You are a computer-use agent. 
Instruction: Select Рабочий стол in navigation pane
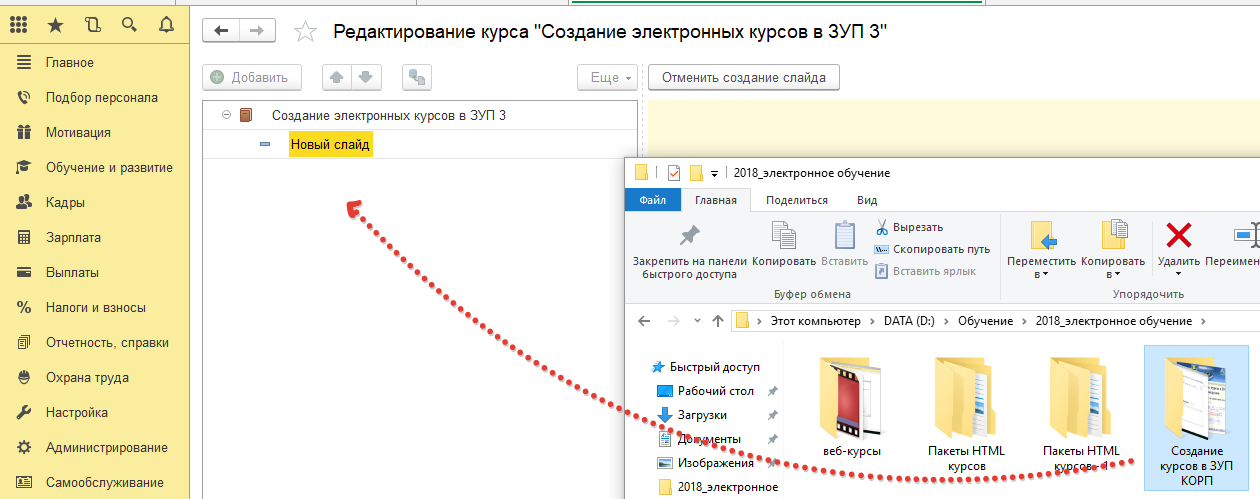coord(705,391)
